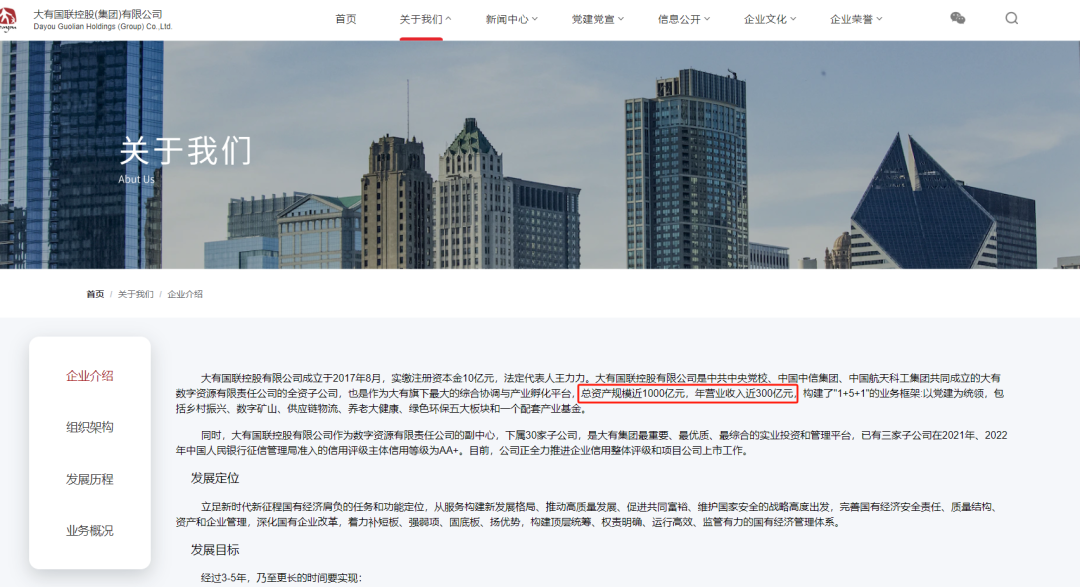This screenshot has height=587, width=1080.
Task: Select 业务概况 in the sidebar
Action: [90, 531]
